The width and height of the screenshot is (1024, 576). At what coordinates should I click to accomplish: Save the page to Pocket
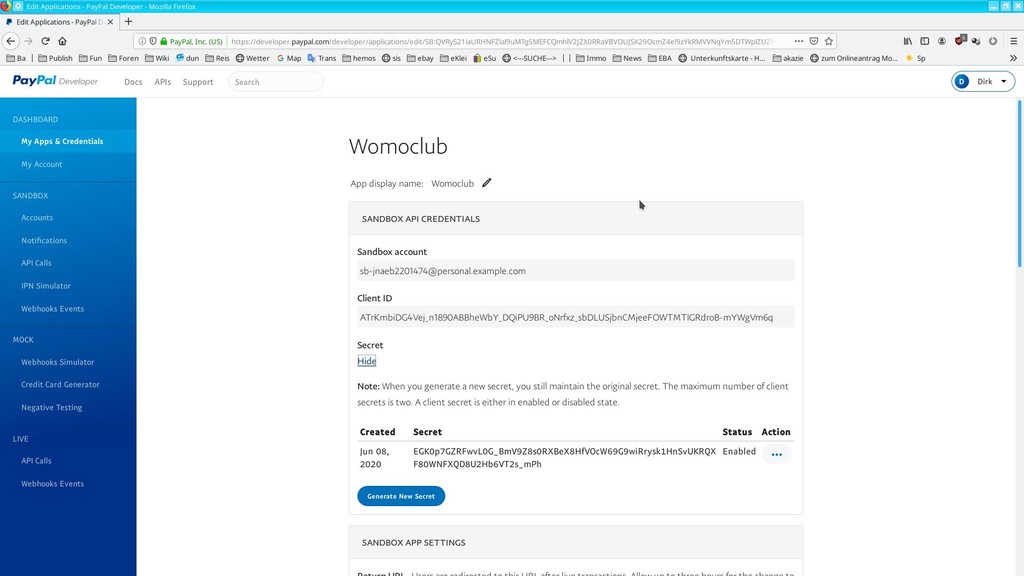[x=814, y=41]
